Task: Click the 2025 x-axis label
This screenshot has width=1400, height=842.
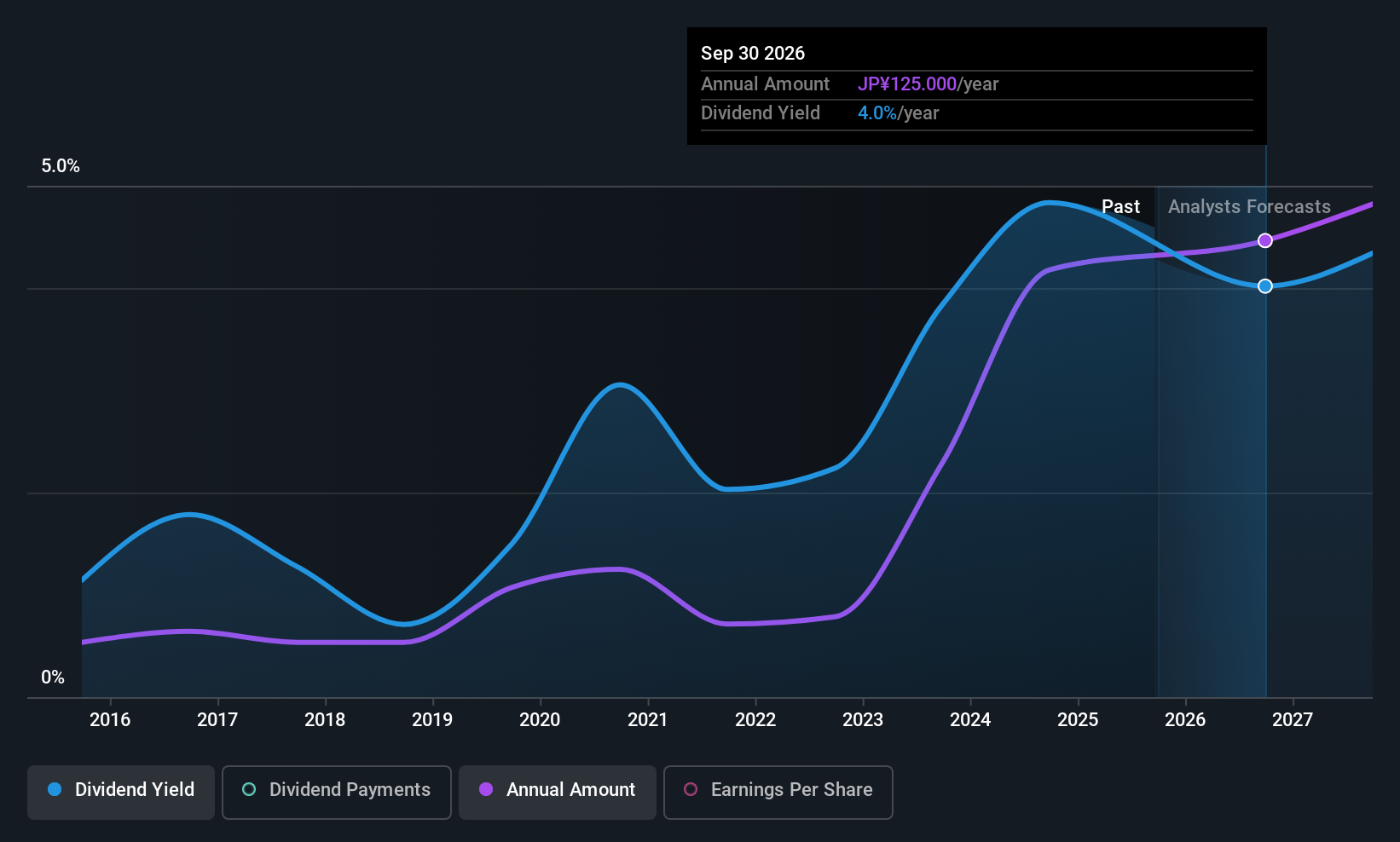Action: coord(1078,720)
